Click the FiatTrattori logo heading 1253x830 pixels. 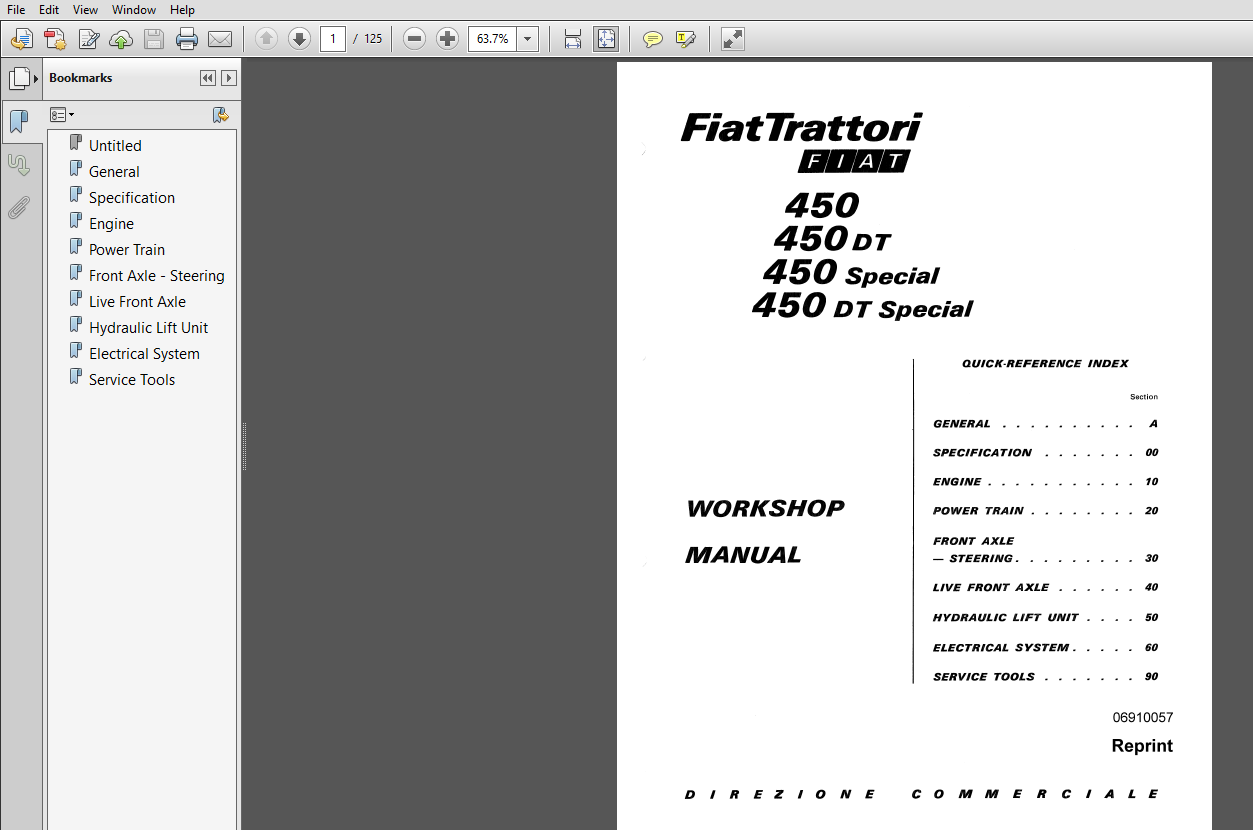[x=801, y=128]
